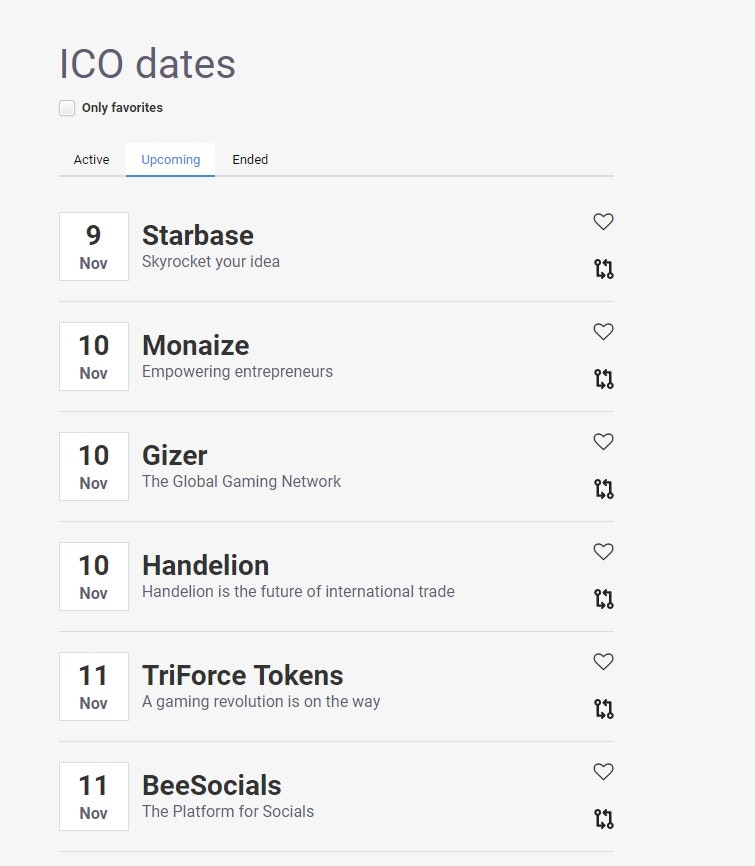This screenshot has height=866, width=755.
Task: Click the compare icon for Gizer
Action: coord(603,489)
